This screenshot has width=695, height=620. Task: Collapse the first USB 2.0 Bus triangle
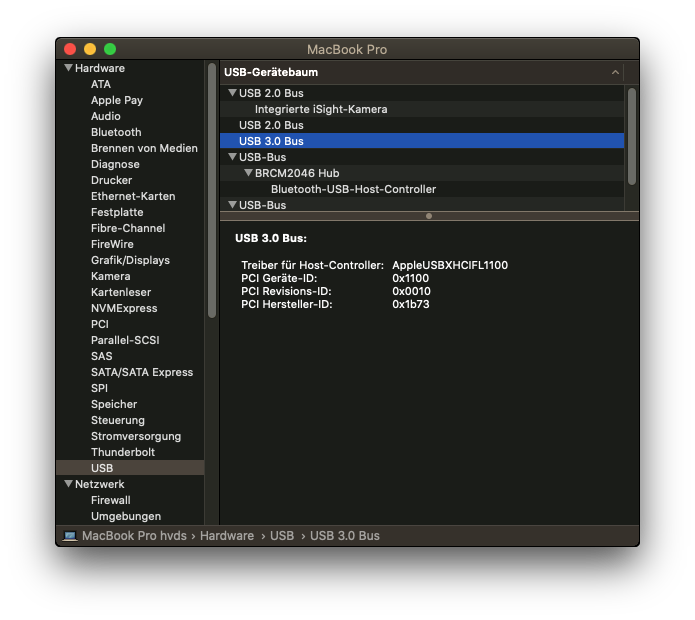coord(232,93)
